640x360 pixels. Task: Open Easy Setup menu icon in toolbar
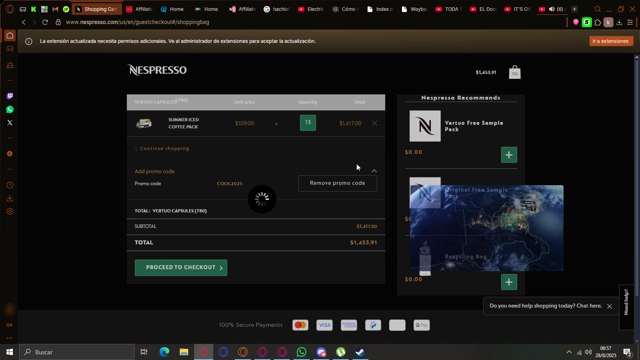pos(630,22)
